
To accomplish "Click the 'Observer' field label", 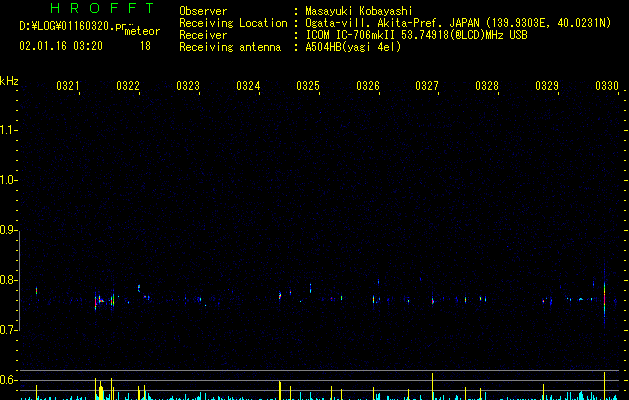I will [203, 11].
